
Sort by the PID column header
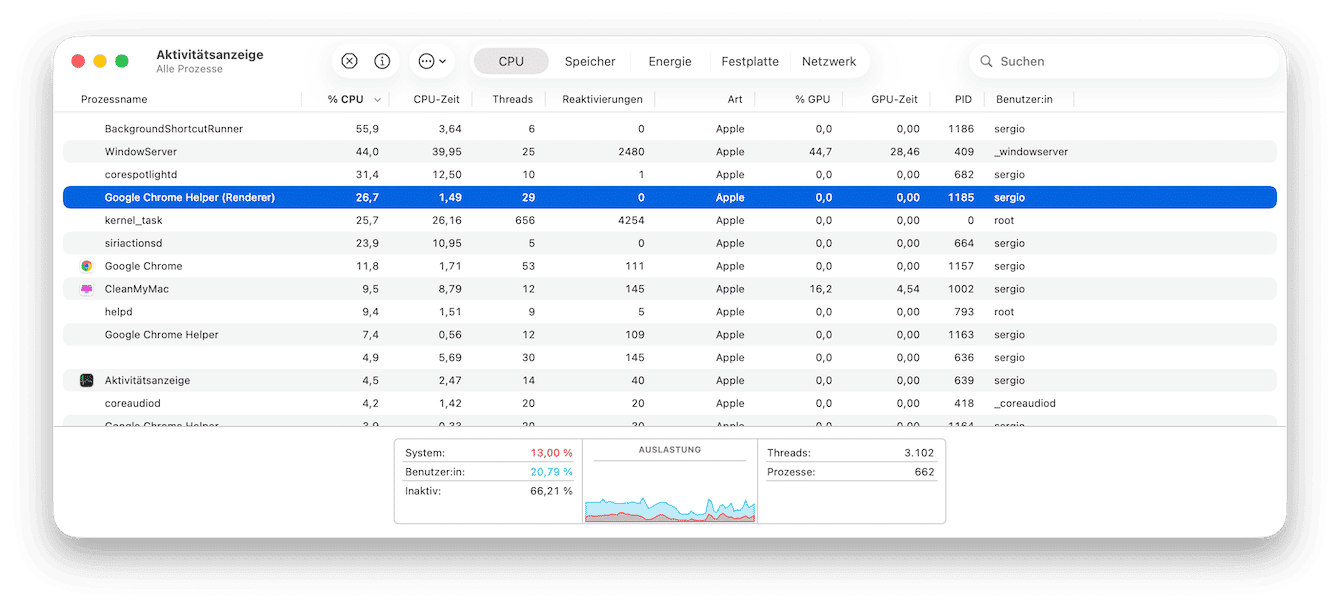click(963, 100)
